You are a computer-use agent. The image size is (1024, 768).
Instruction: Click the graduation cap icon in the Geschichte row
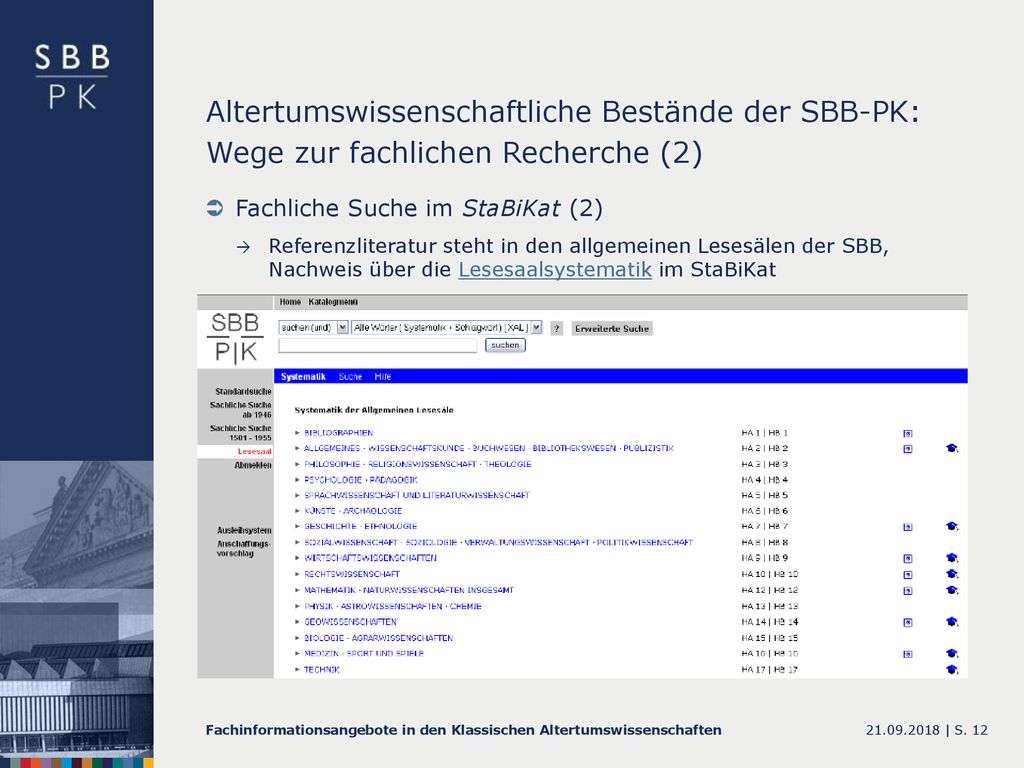pyautogui.click(x=952, y=526)
